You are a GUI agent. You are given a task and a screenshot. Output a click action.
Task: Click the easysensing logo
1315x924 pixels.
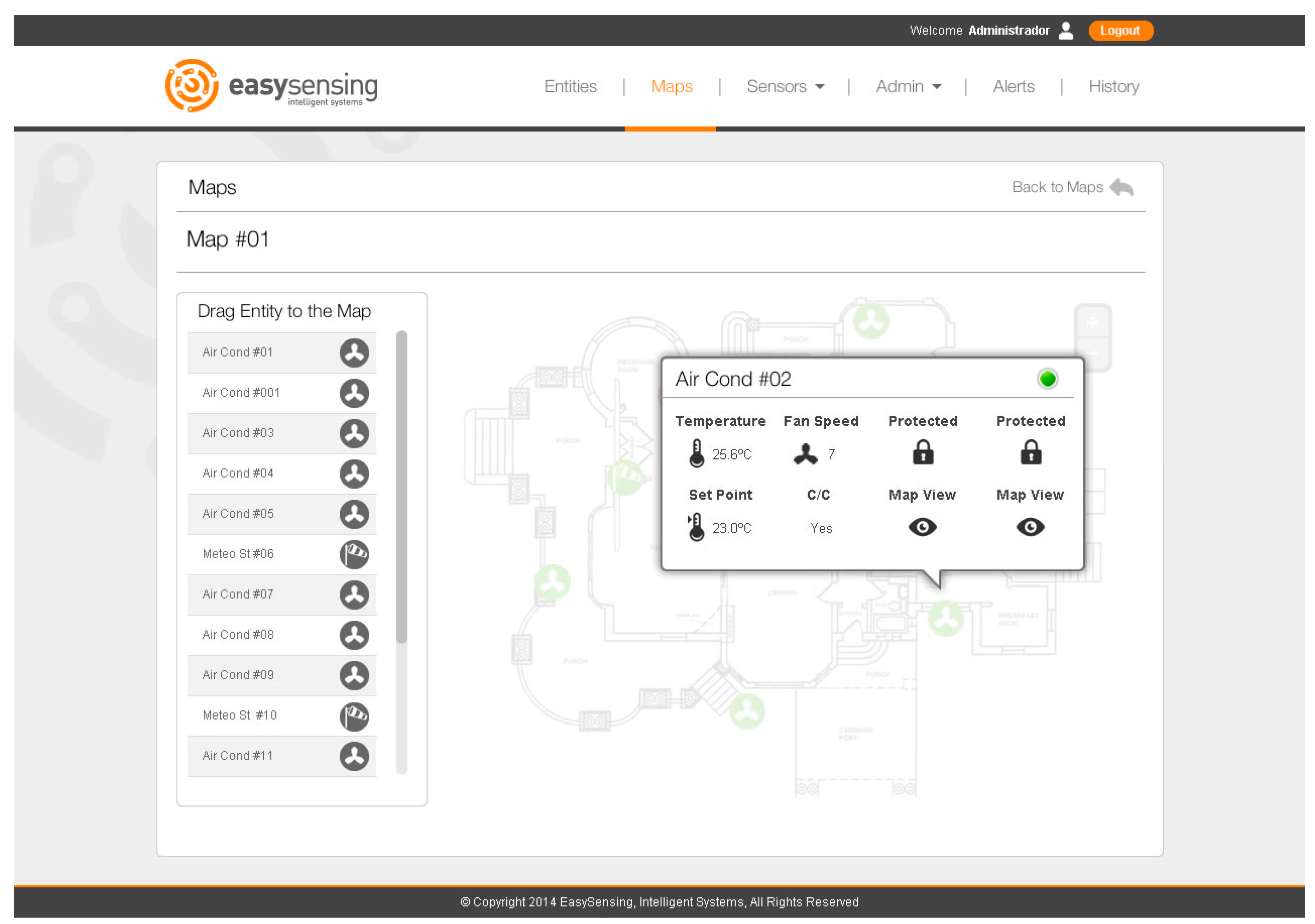(271, 86)
